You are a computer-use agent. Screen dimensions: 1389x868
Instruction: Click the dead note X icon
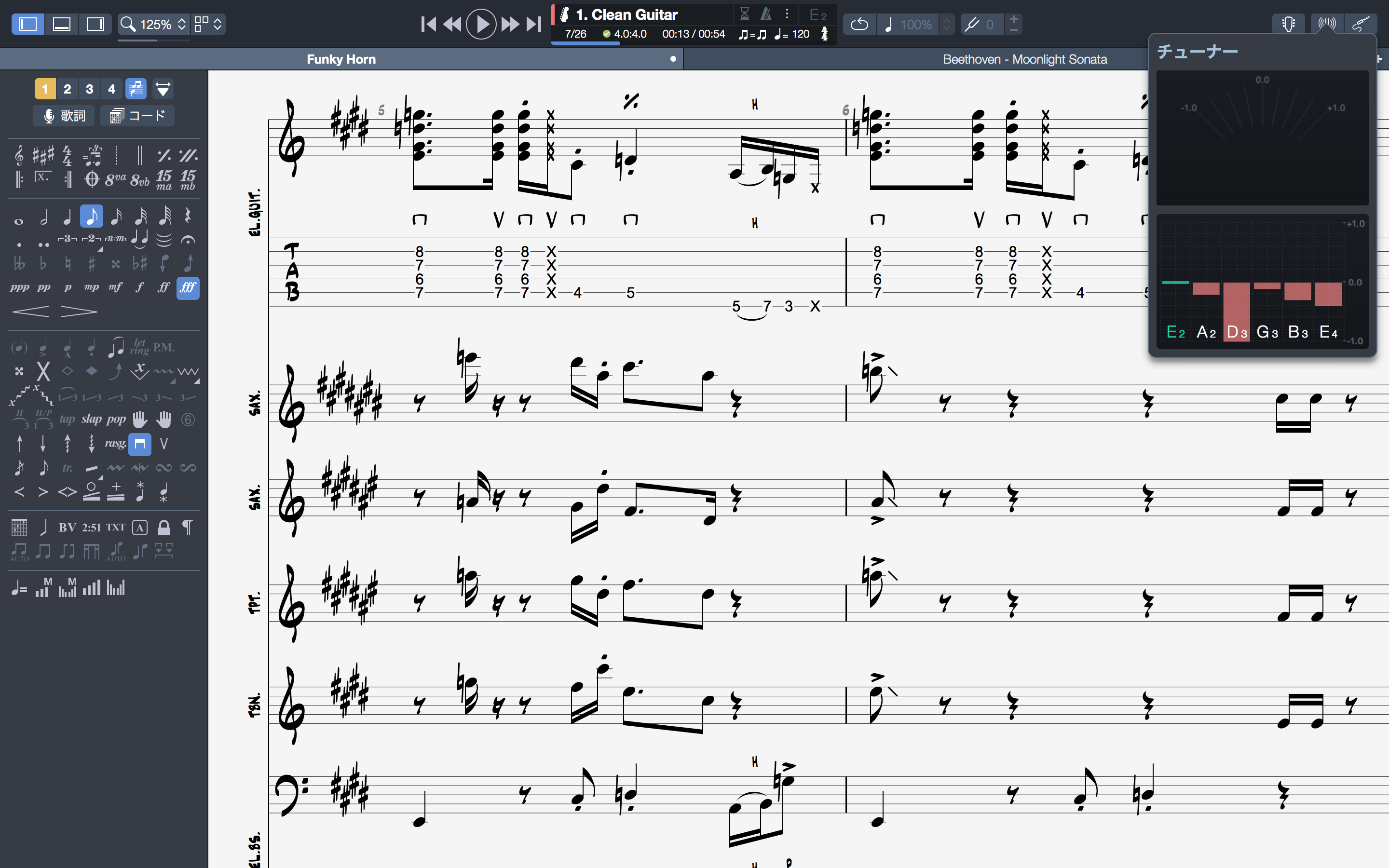(43, 371)
